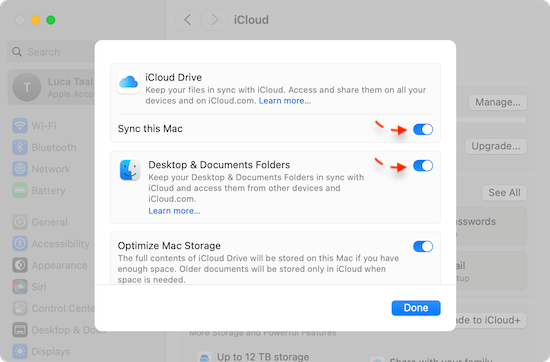Toggle Desktop & Documents Folders switch

423,166
